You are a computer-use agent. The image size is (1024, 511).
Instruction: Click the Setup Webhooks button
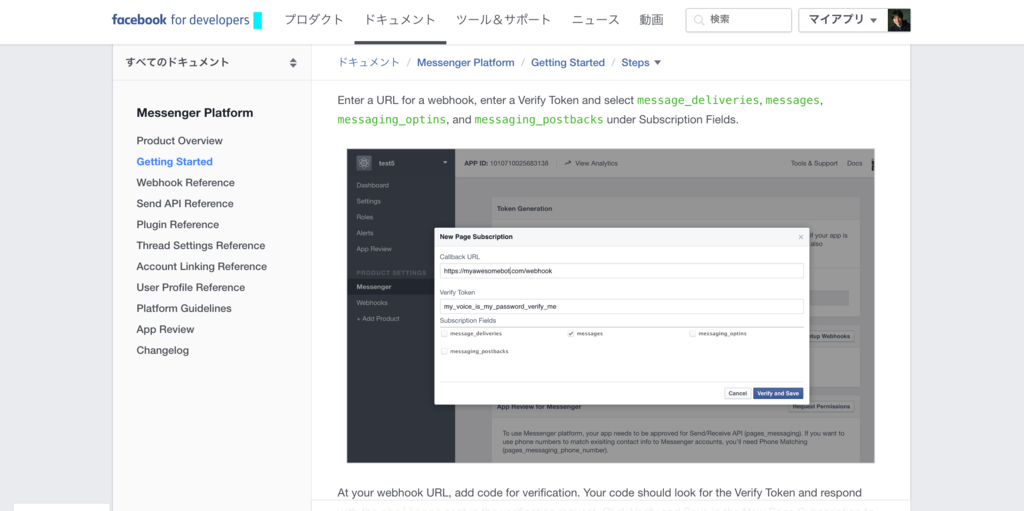[x=831, y=336]
